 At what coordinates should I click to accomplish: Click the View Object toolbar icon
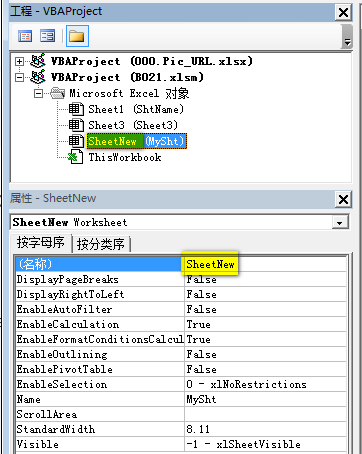(47, 36)
